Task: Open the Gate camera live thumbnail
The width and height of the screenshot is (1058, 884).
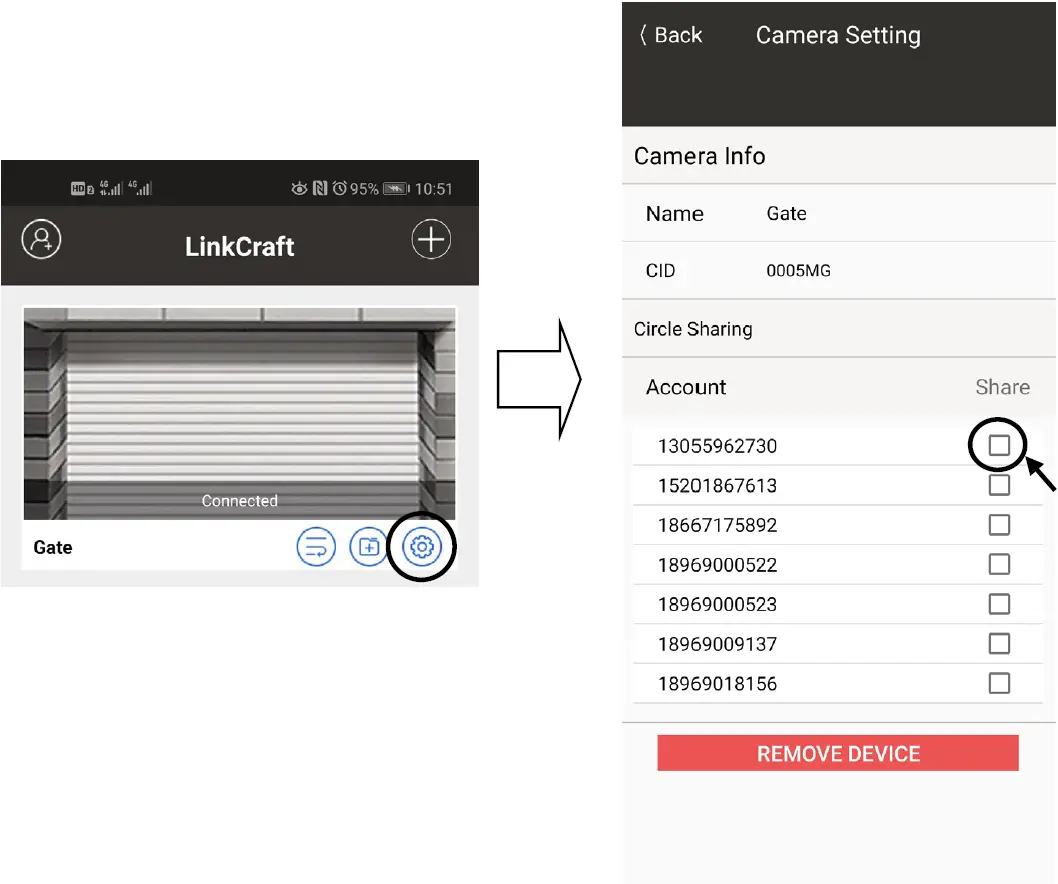Action: (x=240, y=414)
